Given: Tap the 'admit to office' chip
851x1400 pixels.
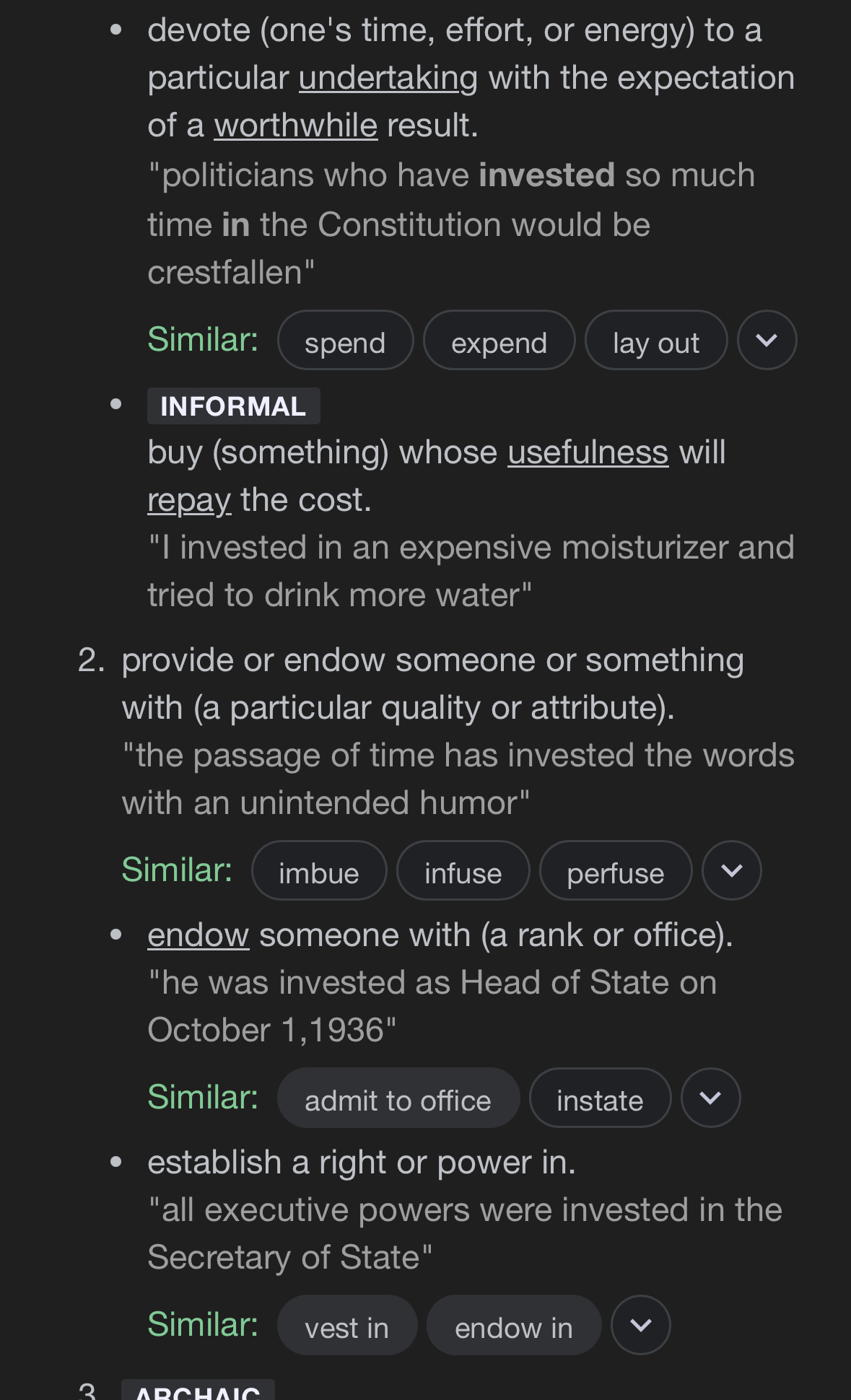Looking at the screenshot, I should point(398,1099).
